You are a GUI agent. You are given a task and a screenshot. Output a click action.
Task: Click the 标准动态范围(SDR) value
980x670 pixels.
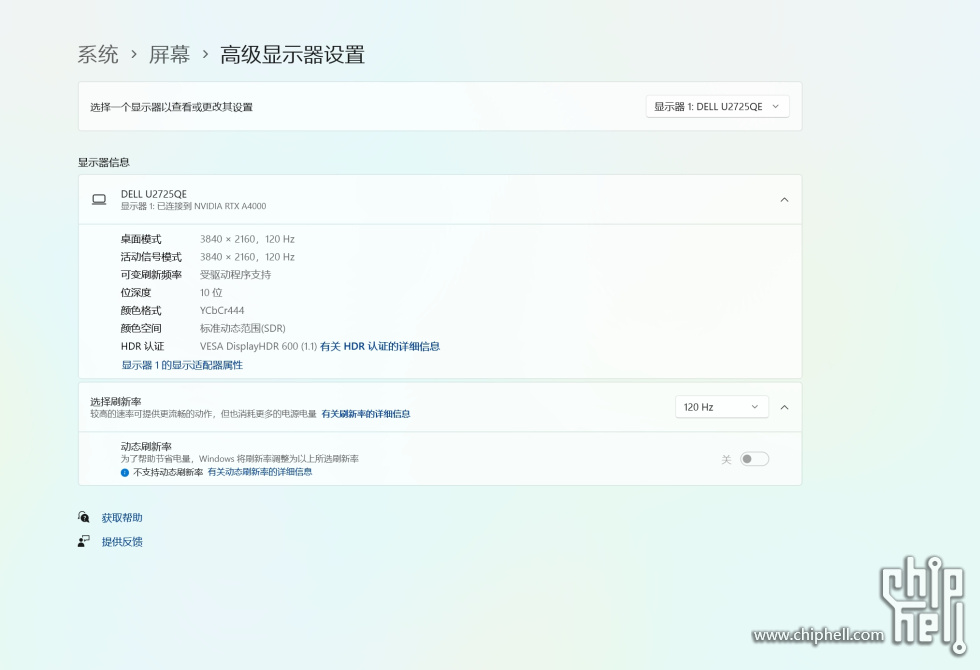(242, 328)
